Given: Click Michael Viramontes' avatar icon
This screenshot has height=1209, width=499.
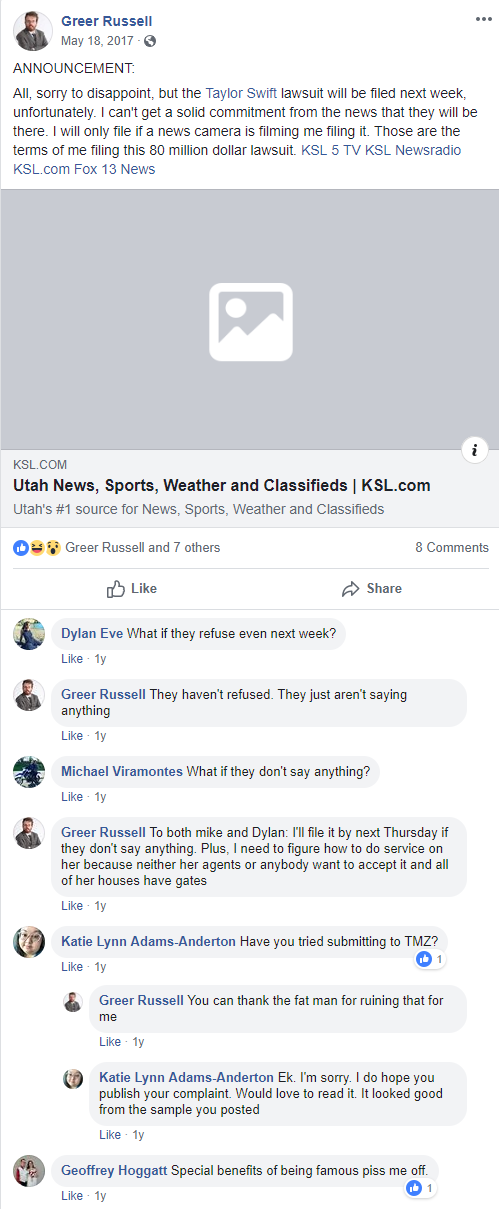Looking at the screenshot, I should click(29, 772).
